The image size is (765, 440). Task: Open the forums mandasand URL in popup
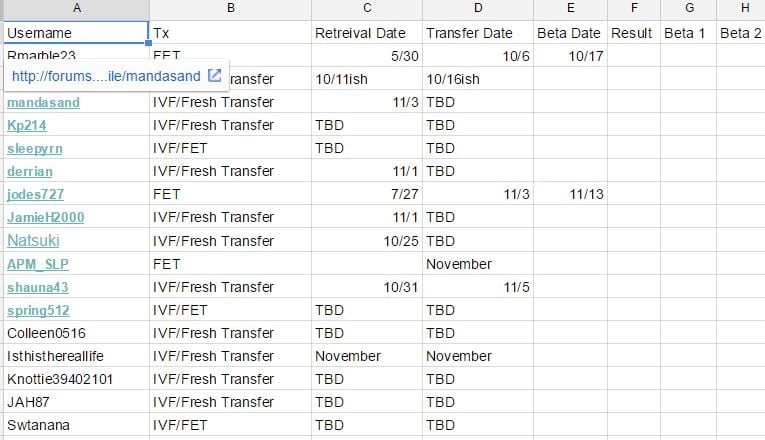[x=106, y=76]
